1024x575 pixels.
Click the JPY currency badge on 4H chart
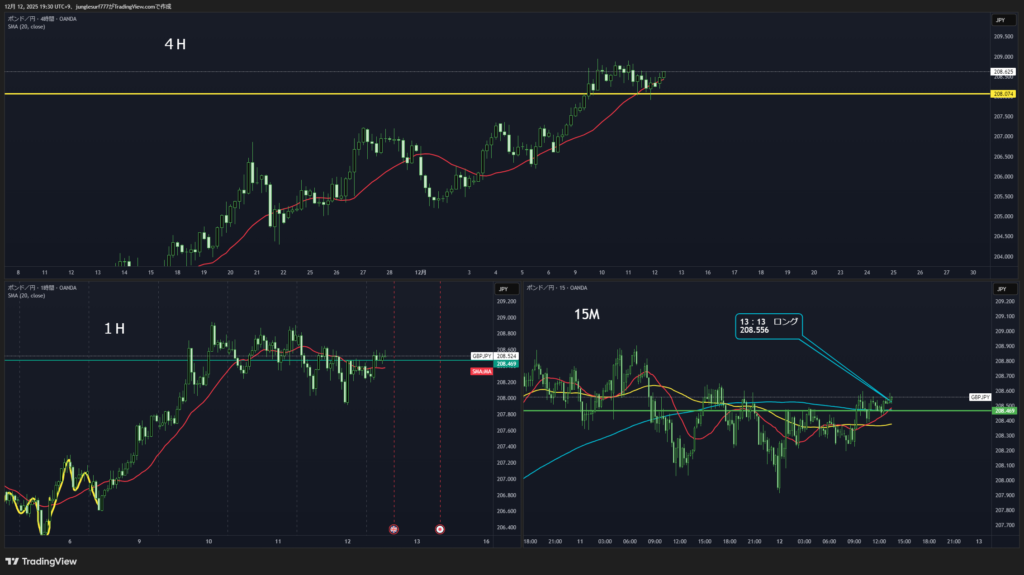pyautogui.click(x=999, y=20)
